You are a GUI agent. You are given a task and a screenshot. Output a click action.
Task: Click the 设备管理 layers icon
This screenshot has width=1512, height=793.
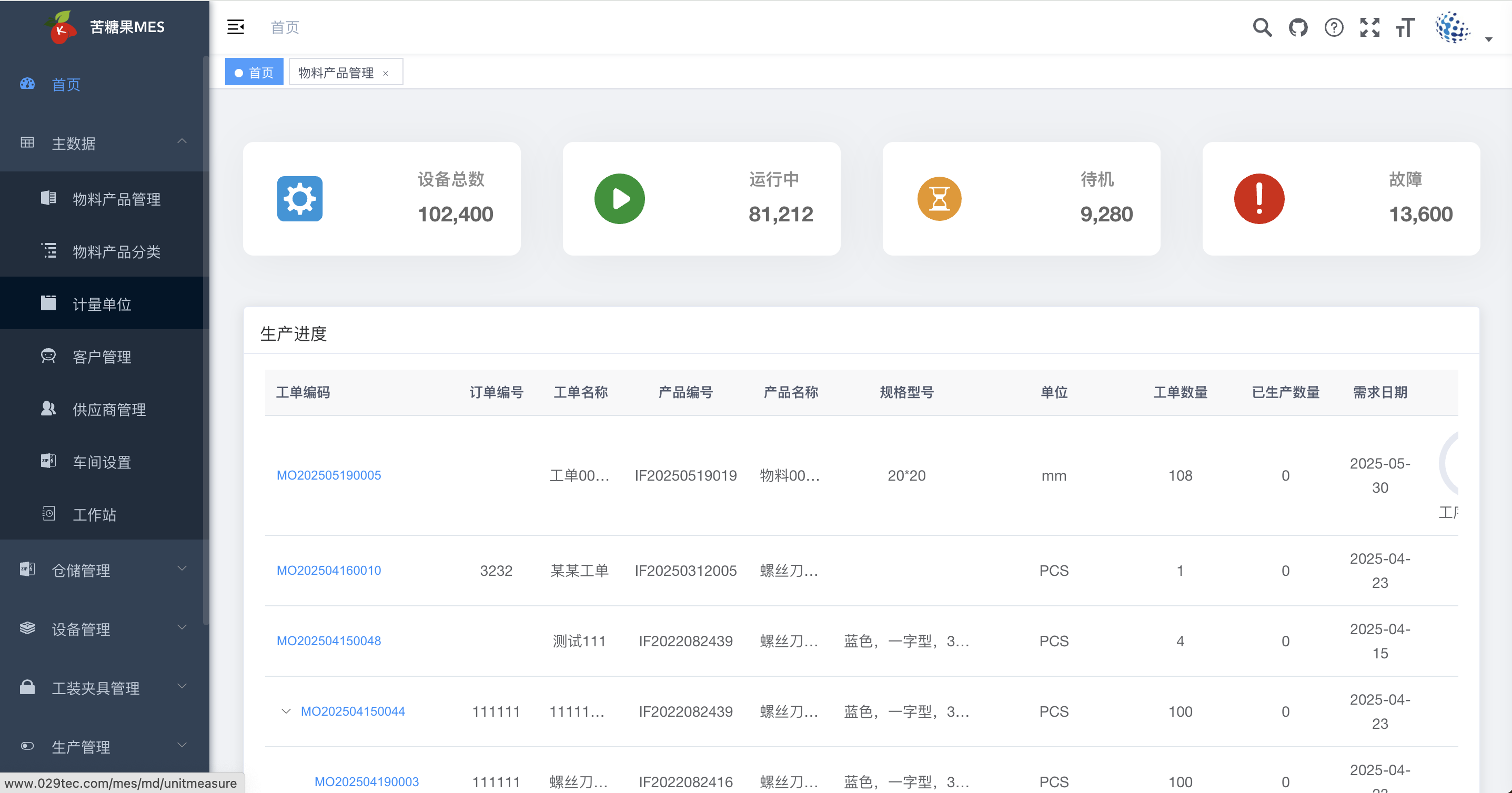(27, 628)
